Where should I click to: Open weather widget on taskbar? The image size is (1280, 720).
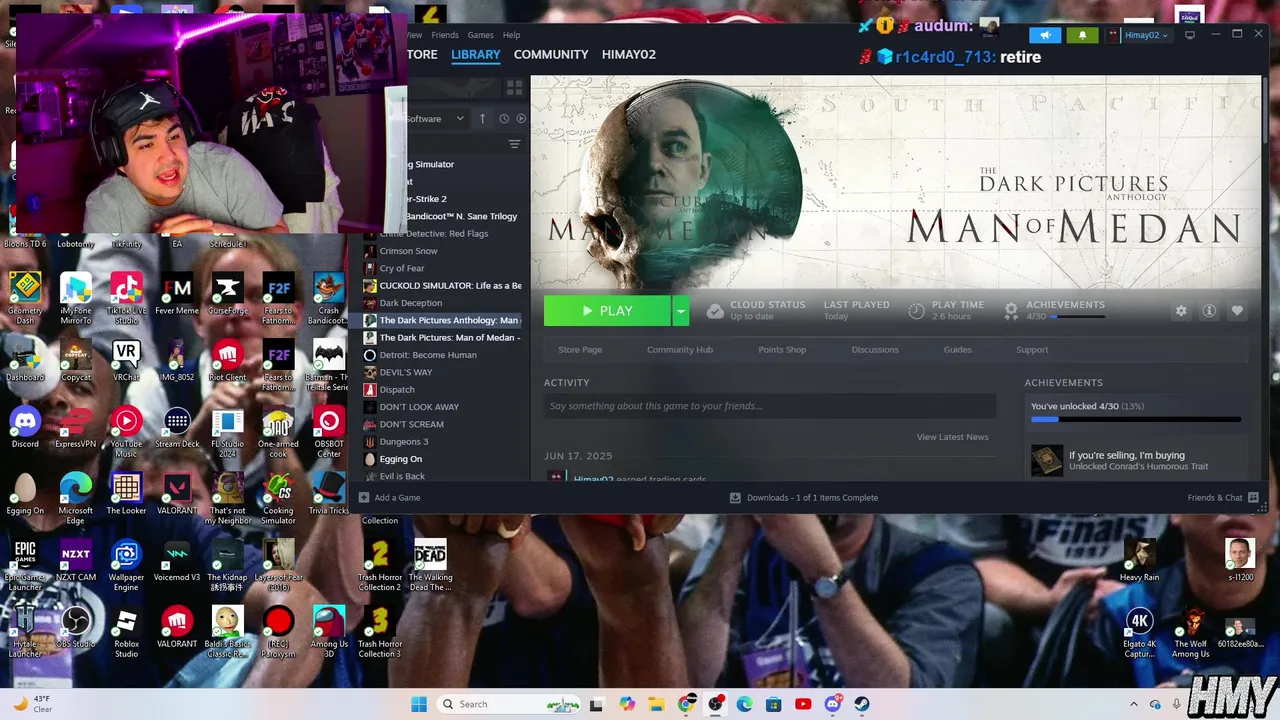[x=34, y=704]
